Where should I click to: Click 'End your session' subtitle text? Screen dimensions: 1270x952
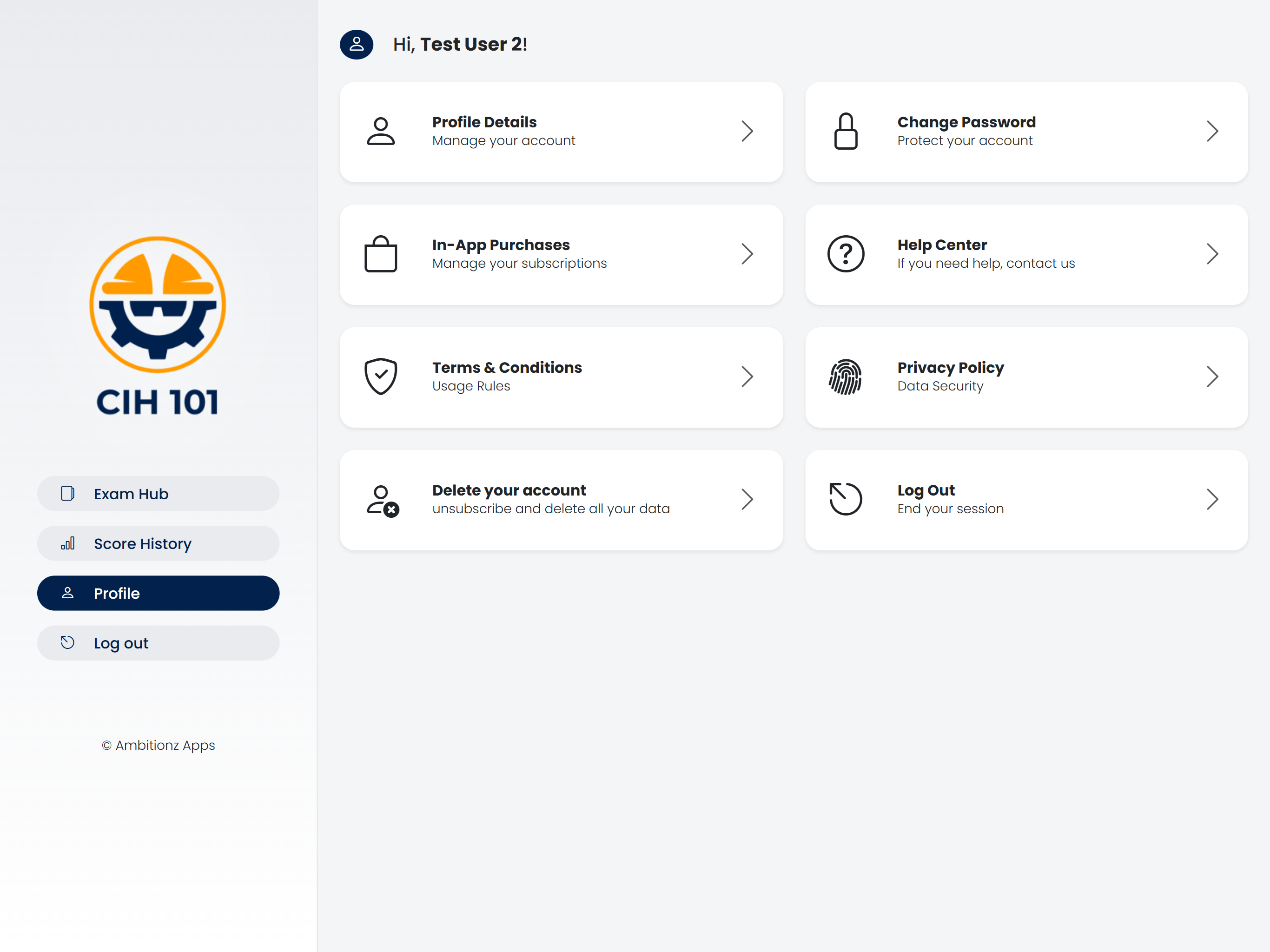click(x=950, y=509)
